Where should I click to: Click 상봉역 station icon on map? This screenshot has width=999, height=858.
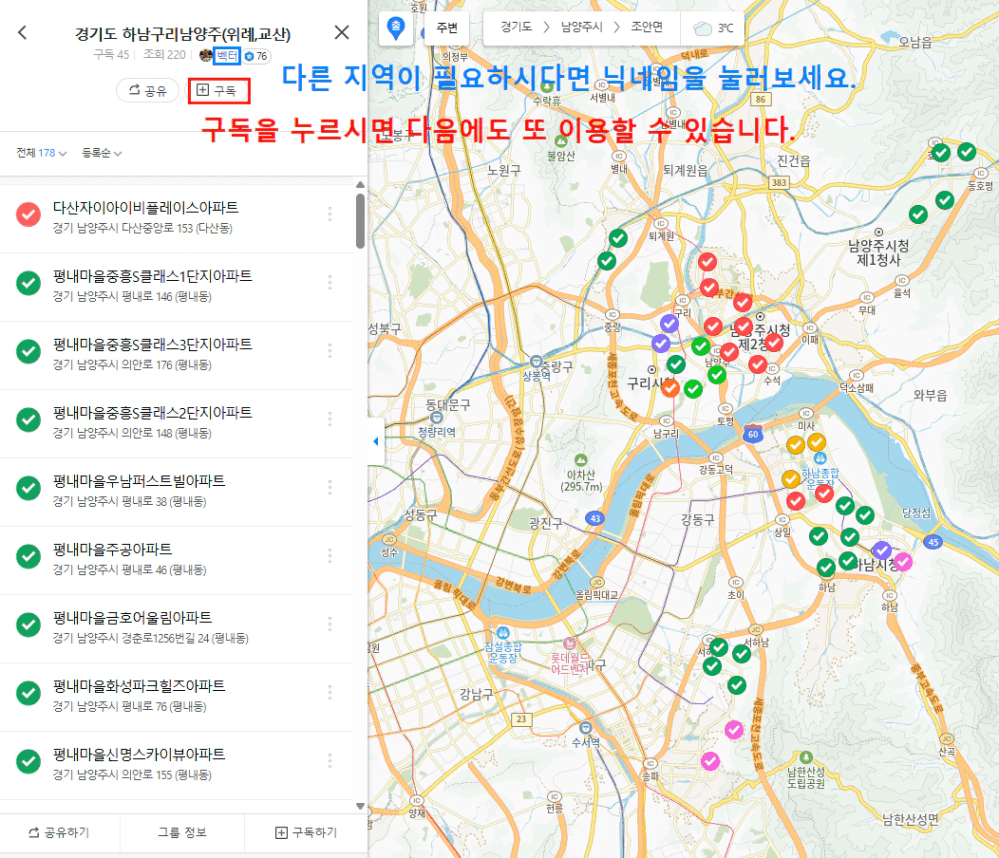coord(536,362)
